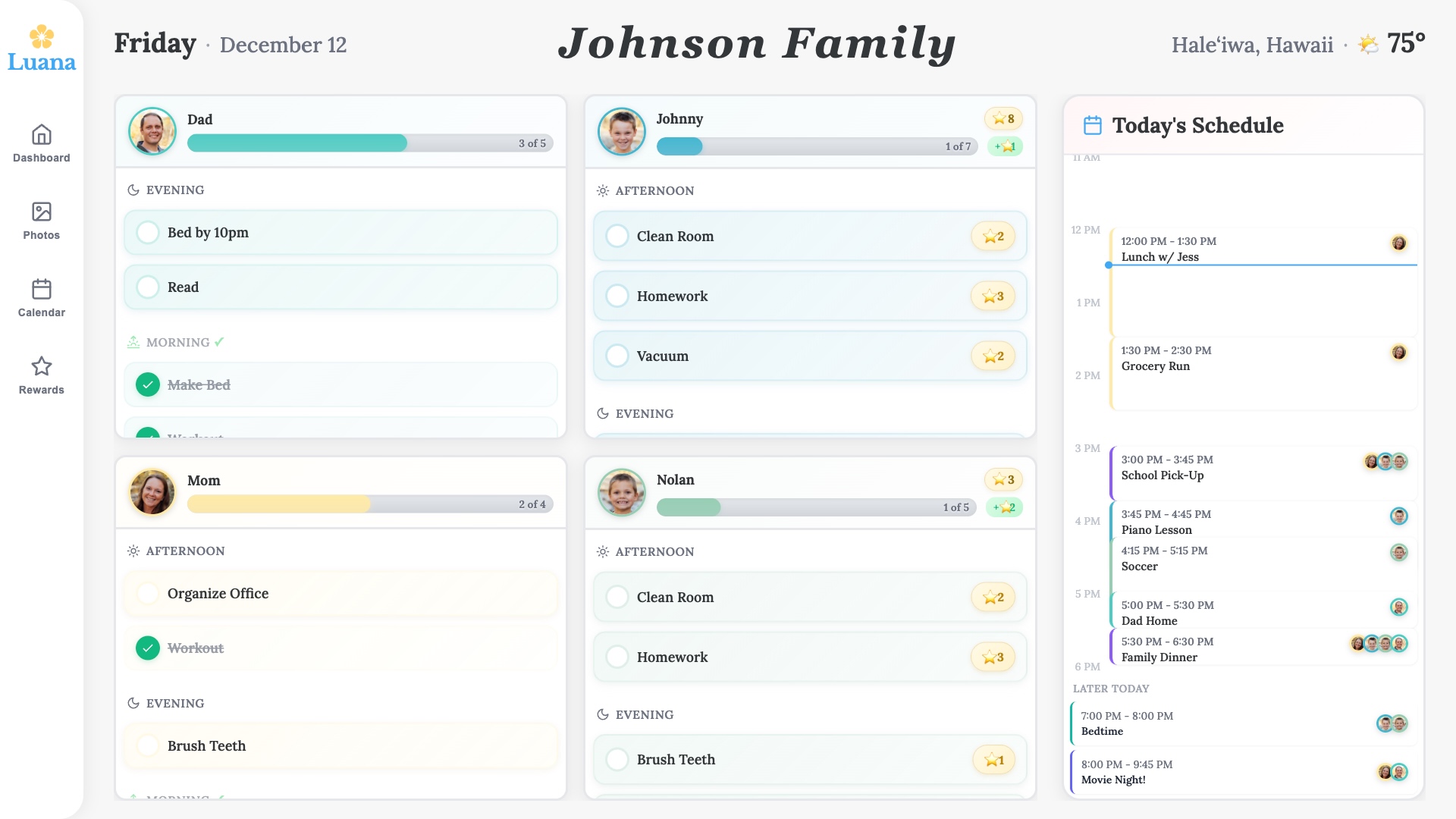Uncheck Mom's completed Workout task
Image resolution: width=1456 pixels, height=819 pixels.
pos(148,648)
